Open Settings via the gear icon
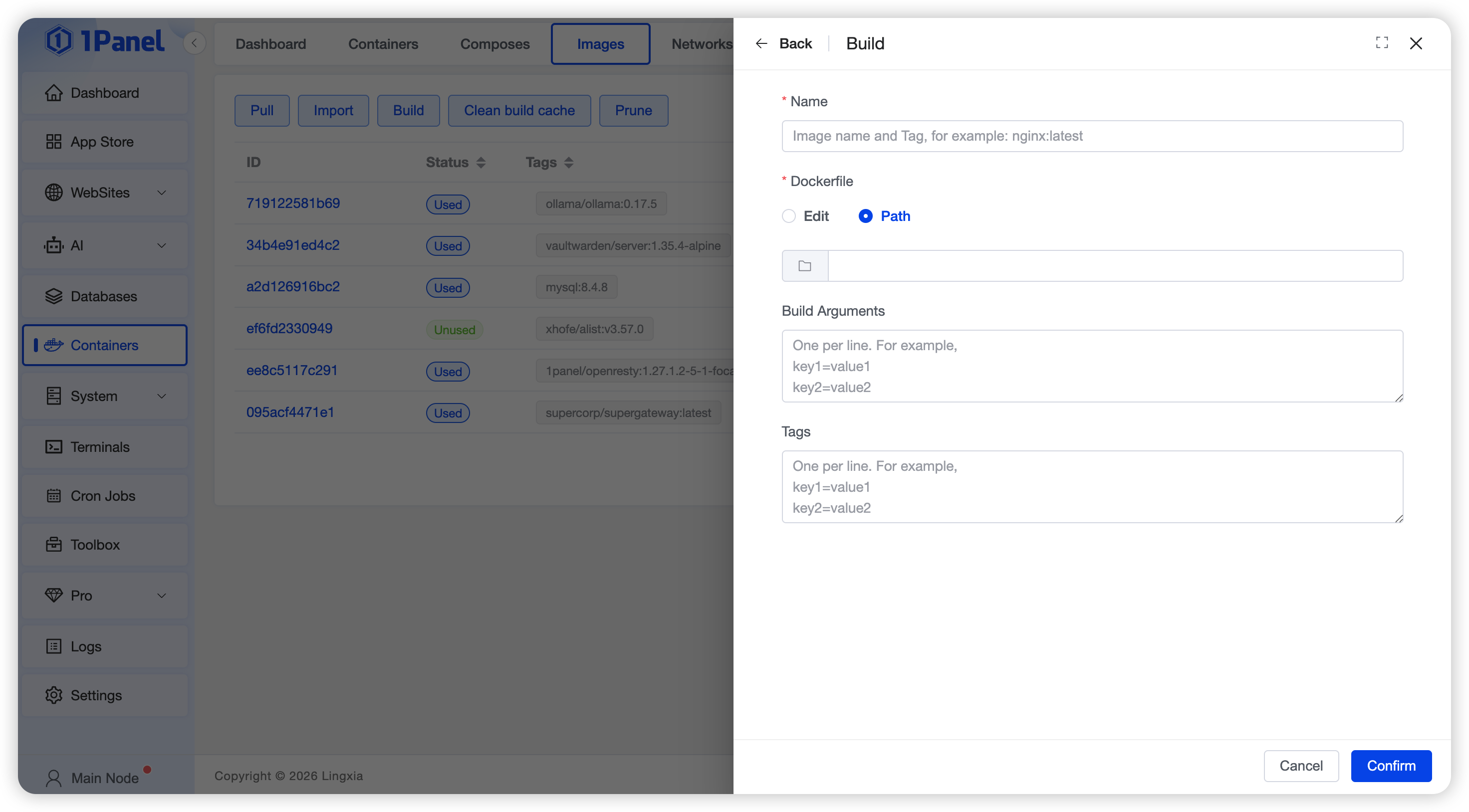Image resolution: width=1469 pixels, height=812 pixels. coord(54,694)
